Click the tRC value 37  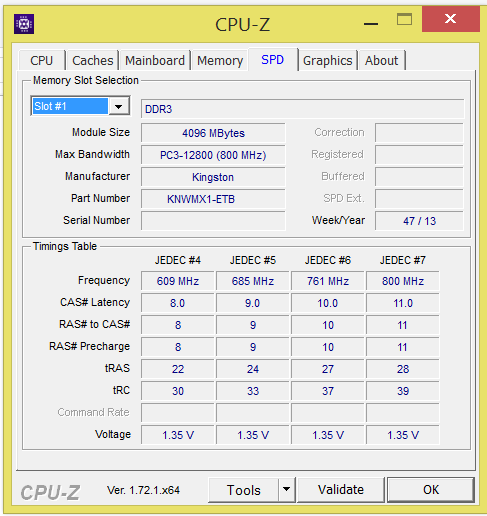328,391
